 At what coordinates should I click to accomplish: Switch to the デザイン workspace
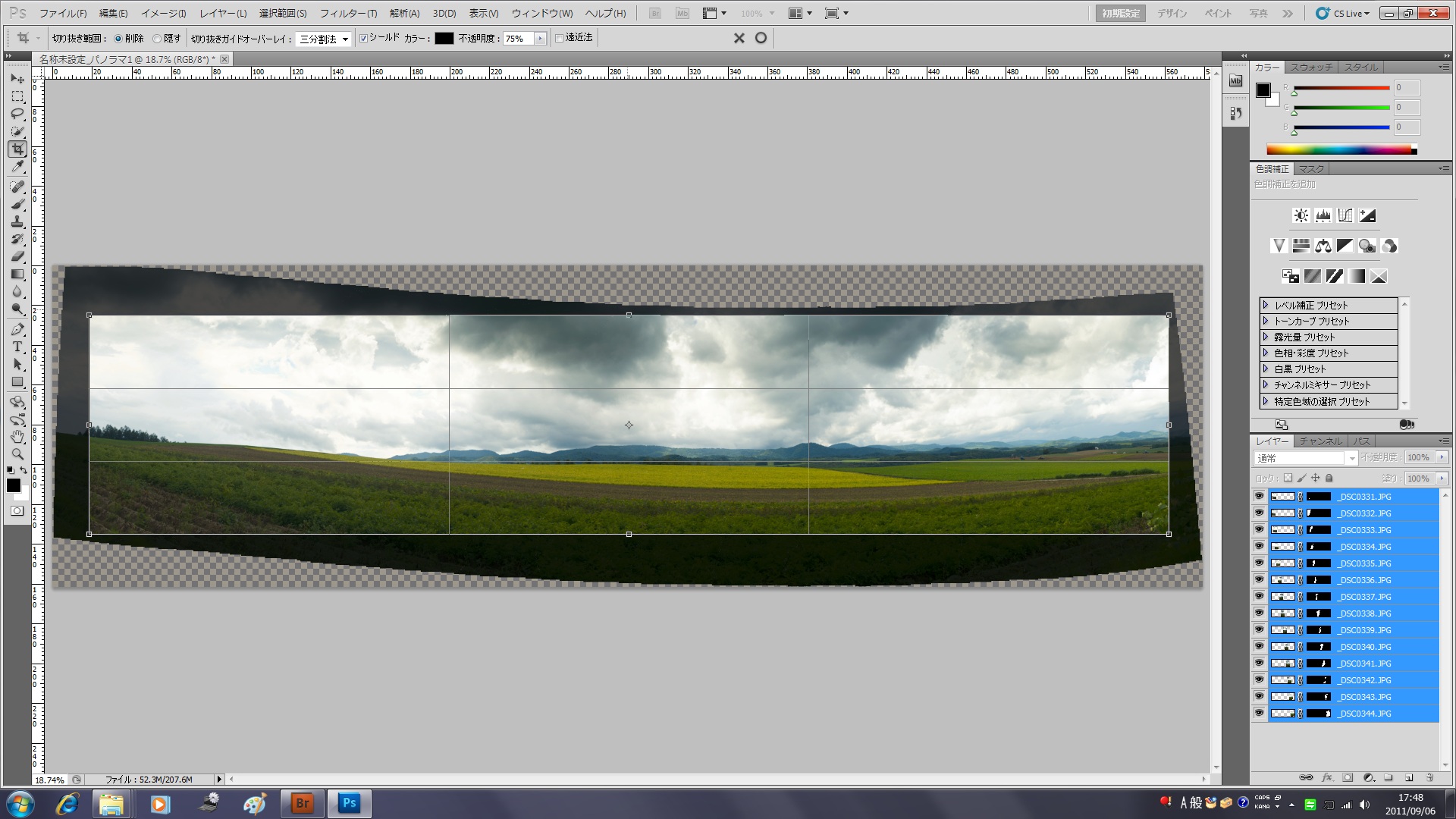[x=1172, y=14]
